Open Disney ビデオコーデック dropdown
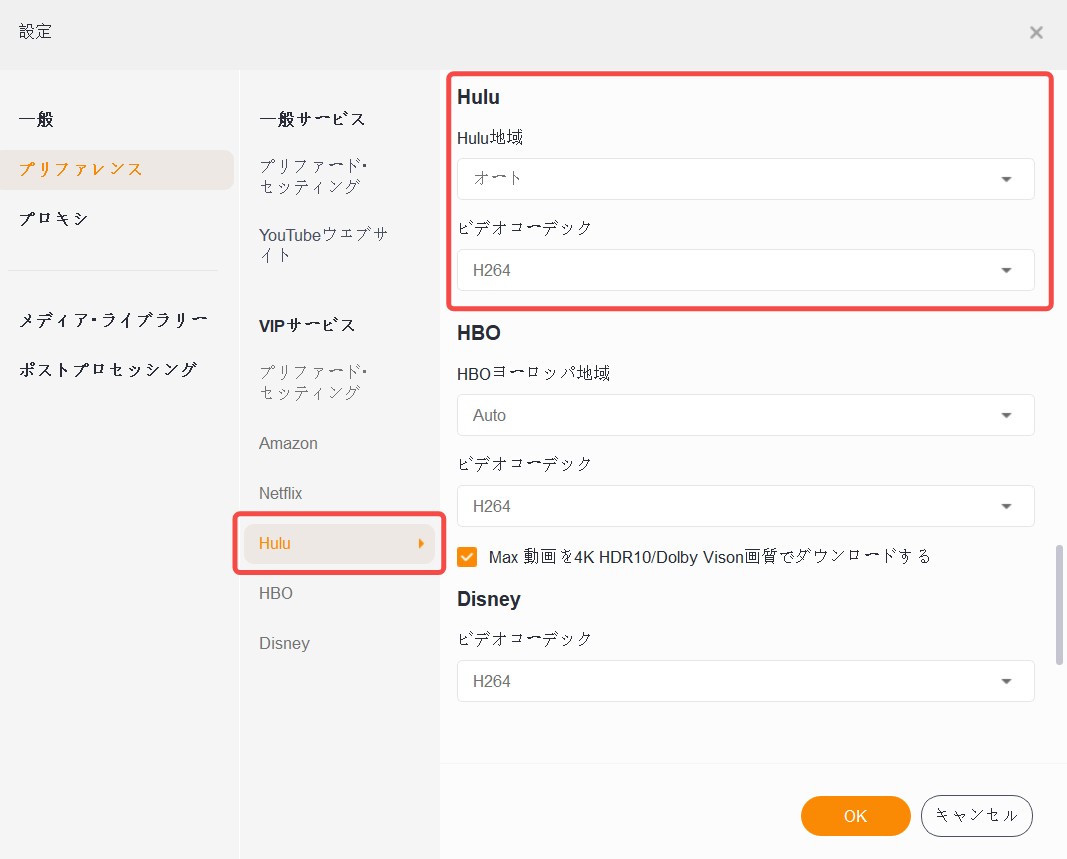Viewport: 1067px width, 859px height. click(x=746, y=681)
